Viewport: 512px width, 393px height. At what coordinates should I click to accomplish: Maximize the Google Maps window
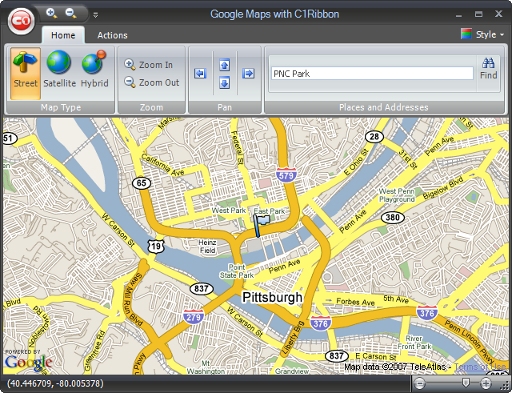point(479,14)
